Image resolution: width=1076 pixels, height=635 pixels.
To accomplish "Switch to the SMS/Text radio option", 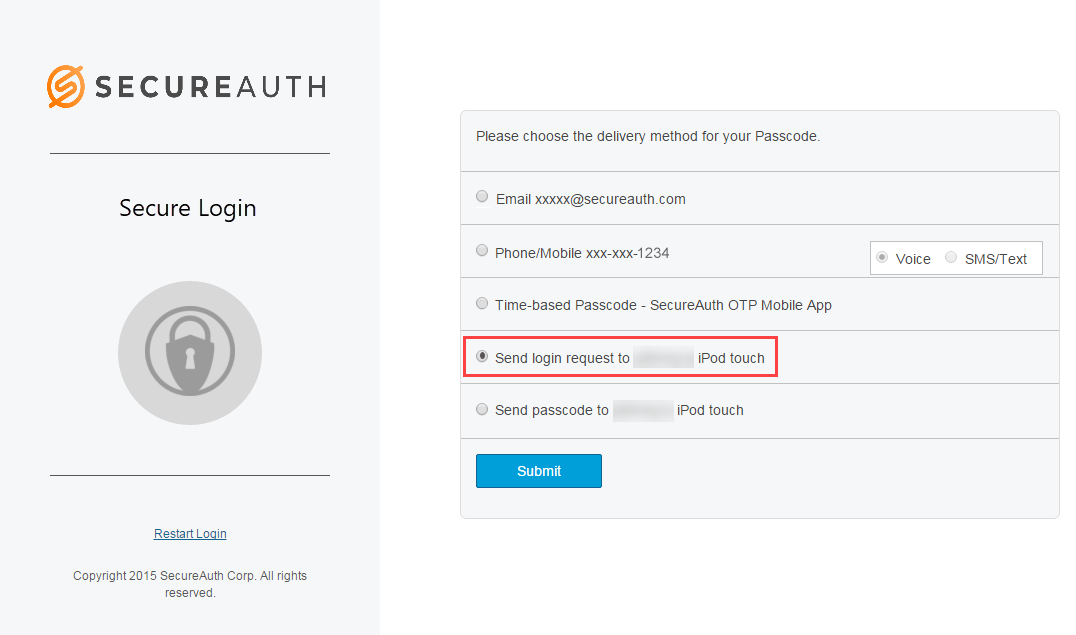I will (x=951, y=258).
